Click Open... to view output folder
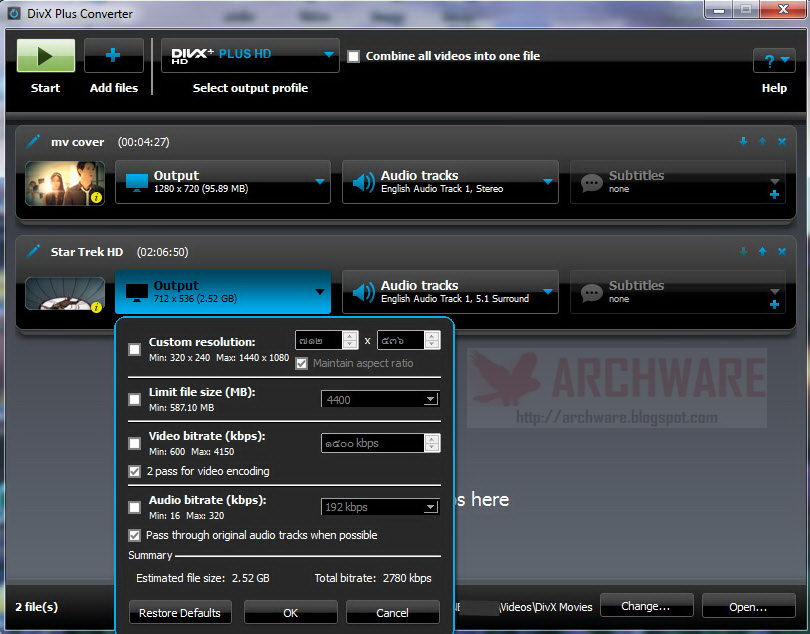Viewport: 810px width, 634px height. 748,606
